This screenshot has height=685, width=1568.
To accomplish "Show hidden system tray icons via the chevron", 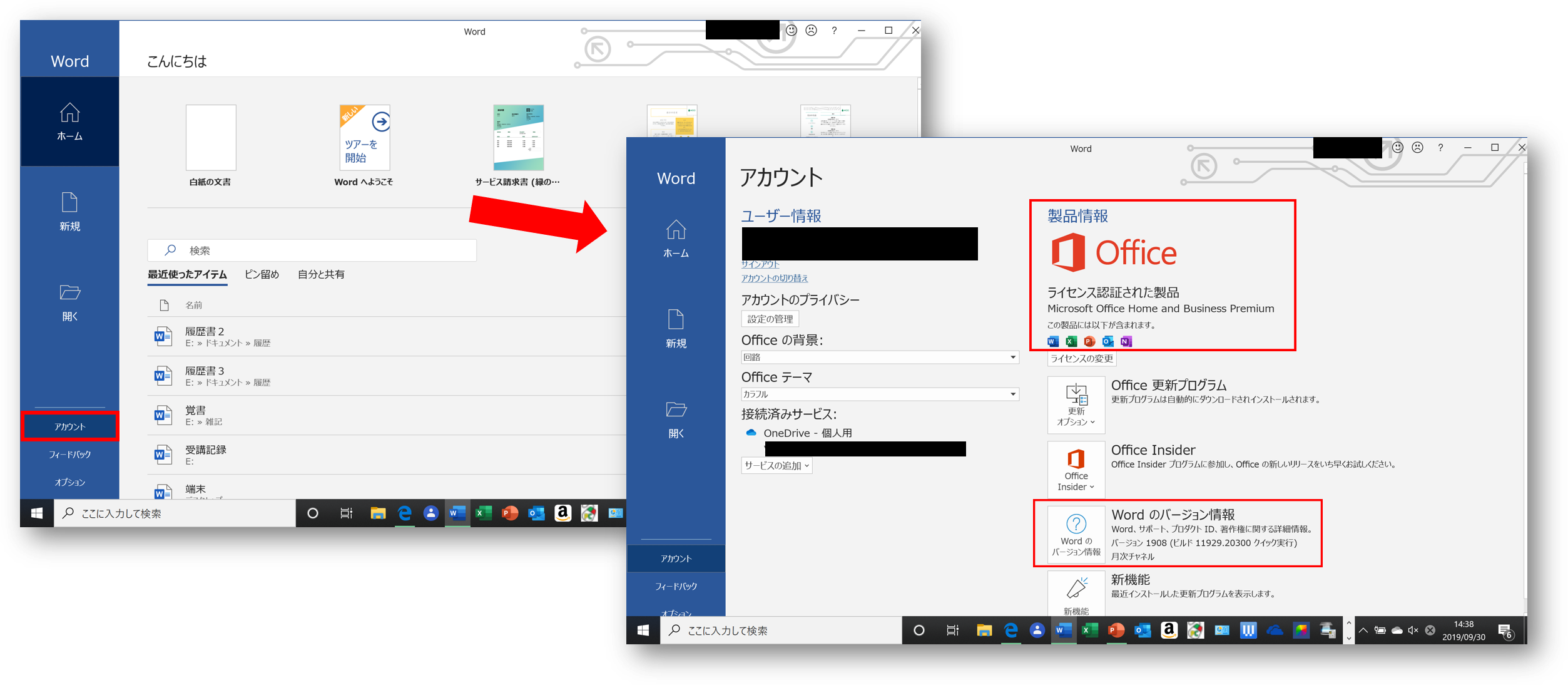I will pyautogui.click(x=1363, y=631).
